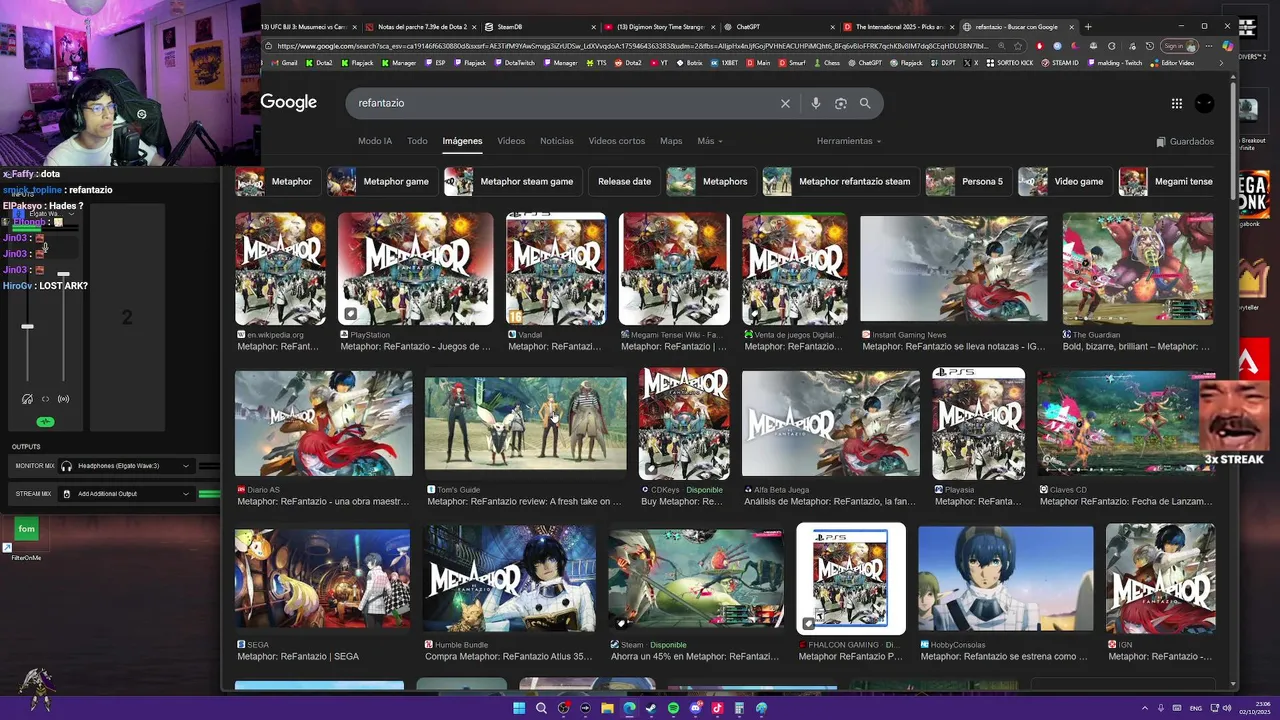
Task: Apply the Metaphors suggestion chip
Action: pos(710,181)
